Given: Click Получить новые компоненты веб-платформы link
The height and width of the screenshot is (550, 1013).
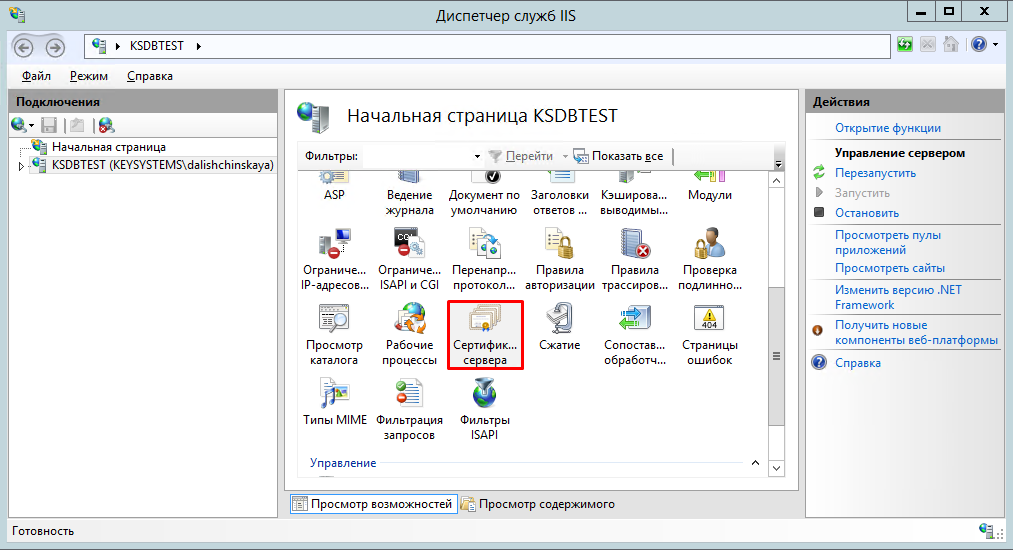Looking at the screenshot, I should click(916, 333).
